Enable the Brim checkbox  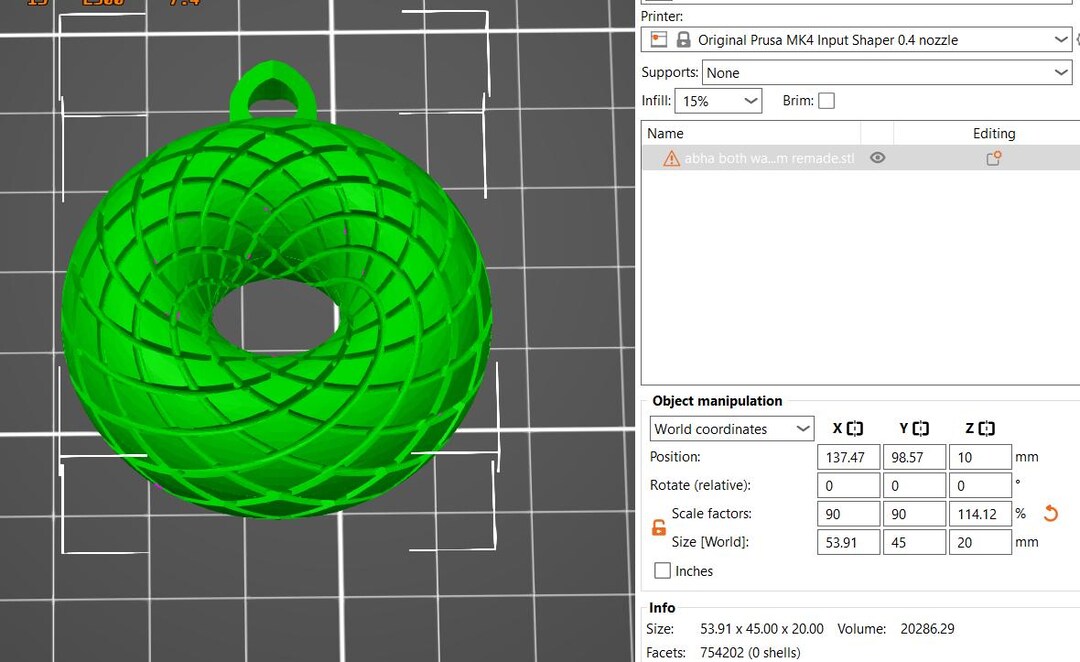pyautogui.click(x=826, y=100)
